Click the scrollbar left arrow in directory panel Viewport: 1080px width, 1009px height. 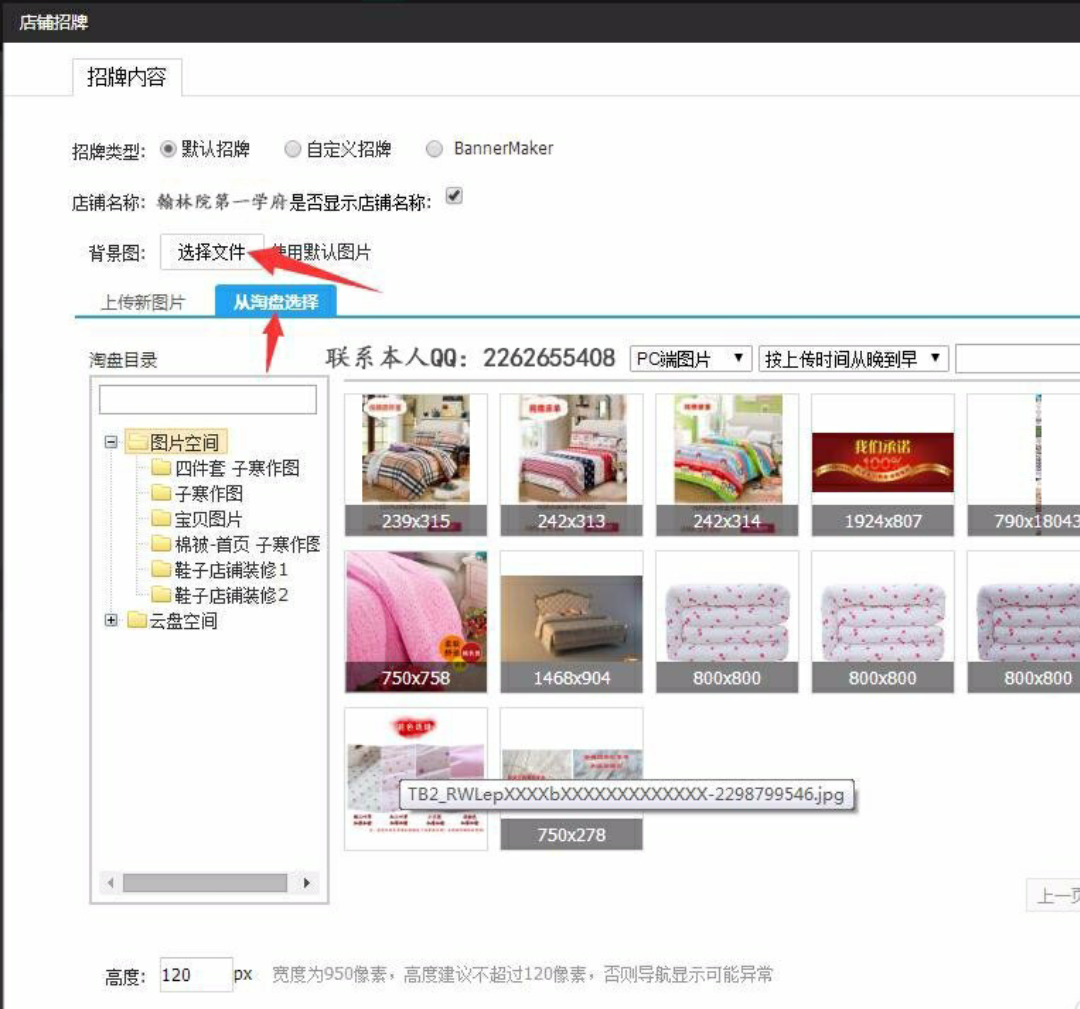click(x=110, y=882)
